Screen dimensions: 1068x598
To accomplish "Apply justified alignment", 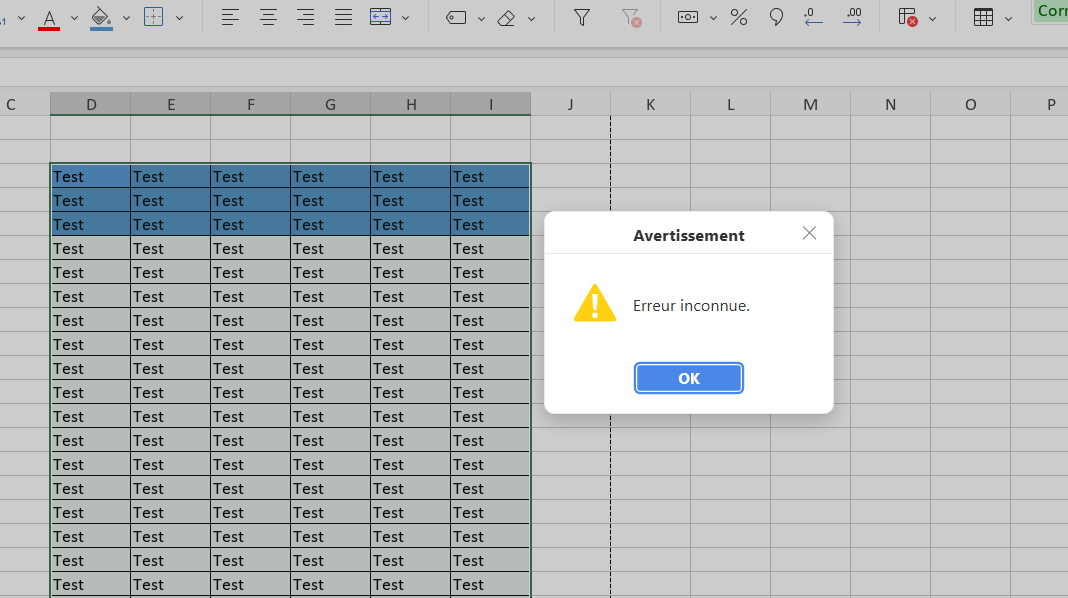I will point(343,18).
